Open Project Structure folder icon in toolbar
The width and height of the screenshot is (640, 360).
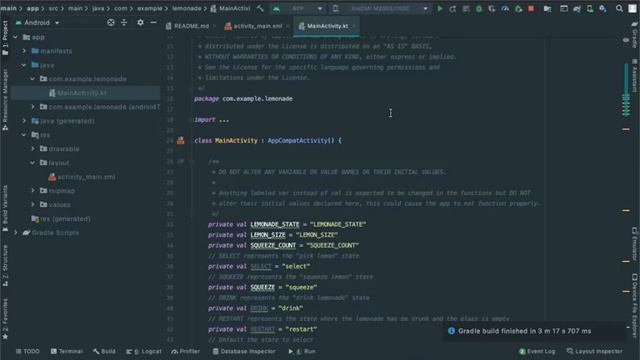pos(547,8)
